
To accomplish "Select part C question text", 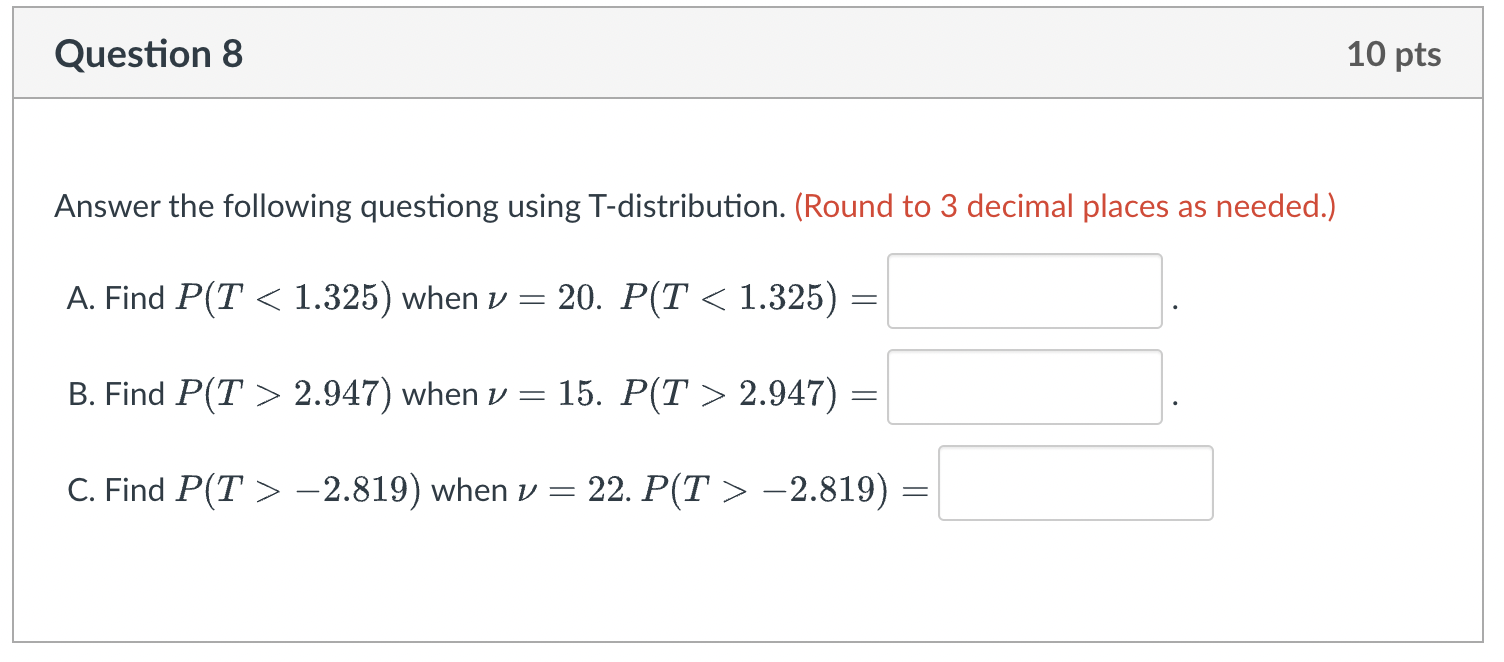I will pyautogui.click(x=330, y=487).
